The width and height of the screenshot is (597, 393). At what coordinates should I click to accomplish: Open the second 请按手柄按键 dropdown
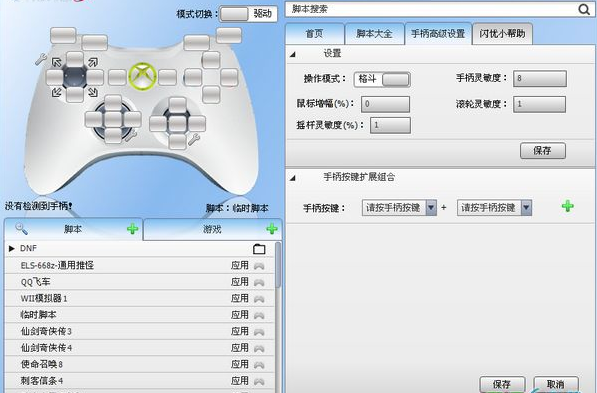[x=494, y=208]
